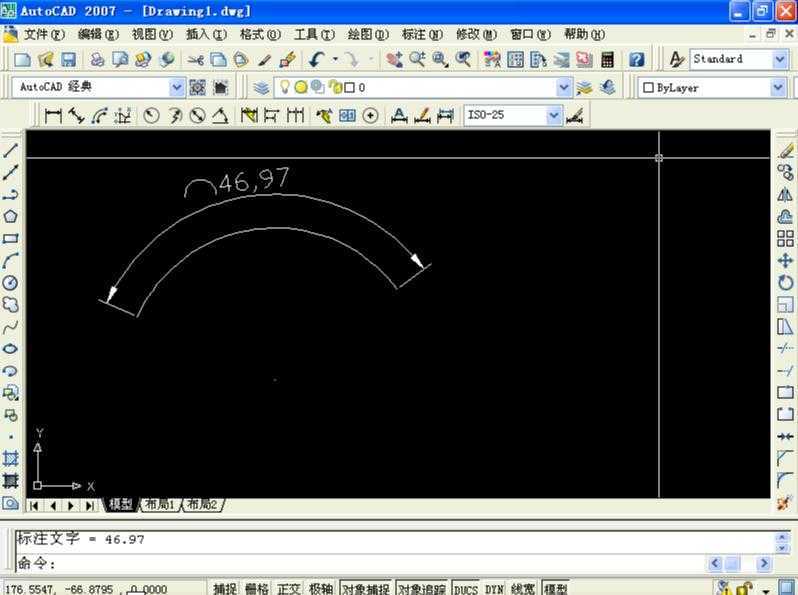Select the Diameter dimension tool
This screenshot has width=798, height=595.
197,116
